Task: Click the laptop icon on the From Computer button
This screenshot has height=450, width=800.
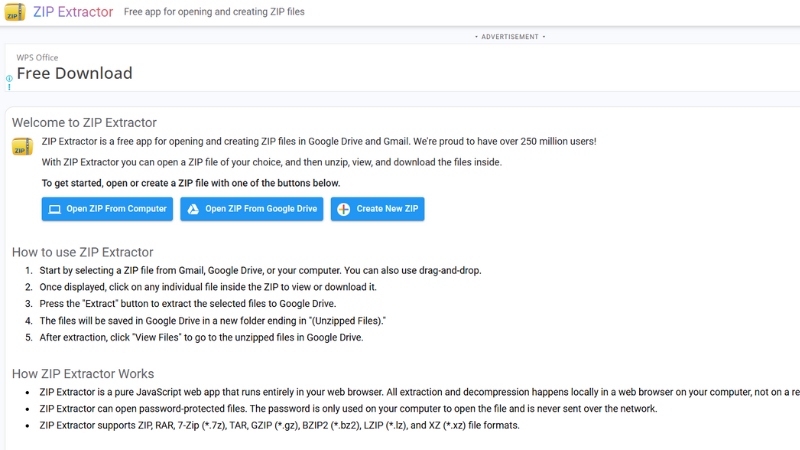Action: (x=55, y=209)
